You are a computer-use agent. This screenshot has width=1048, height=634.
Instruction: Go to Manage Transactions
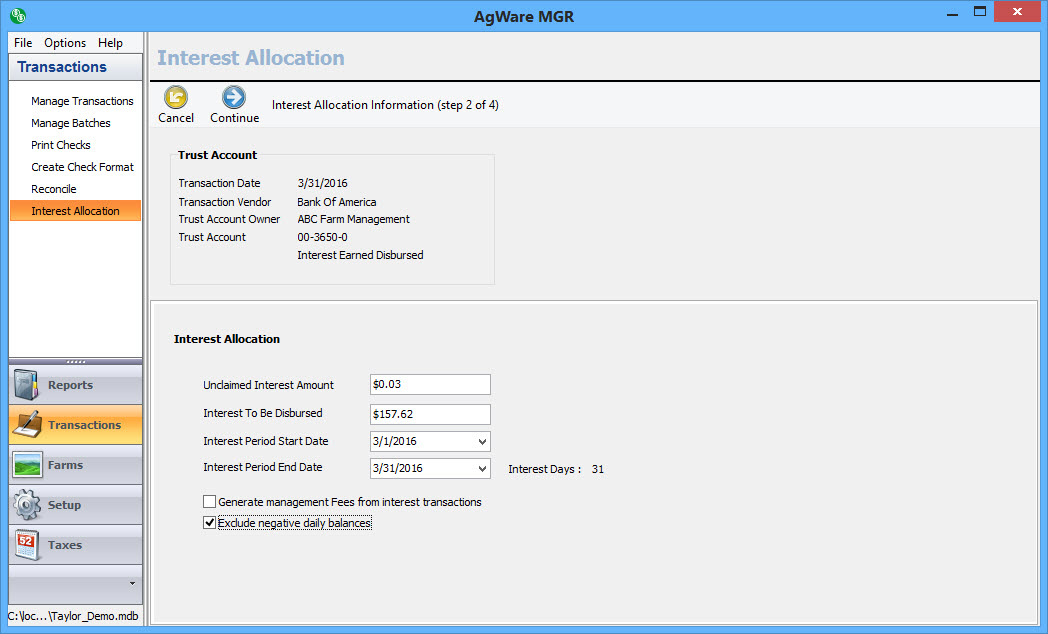82,101
